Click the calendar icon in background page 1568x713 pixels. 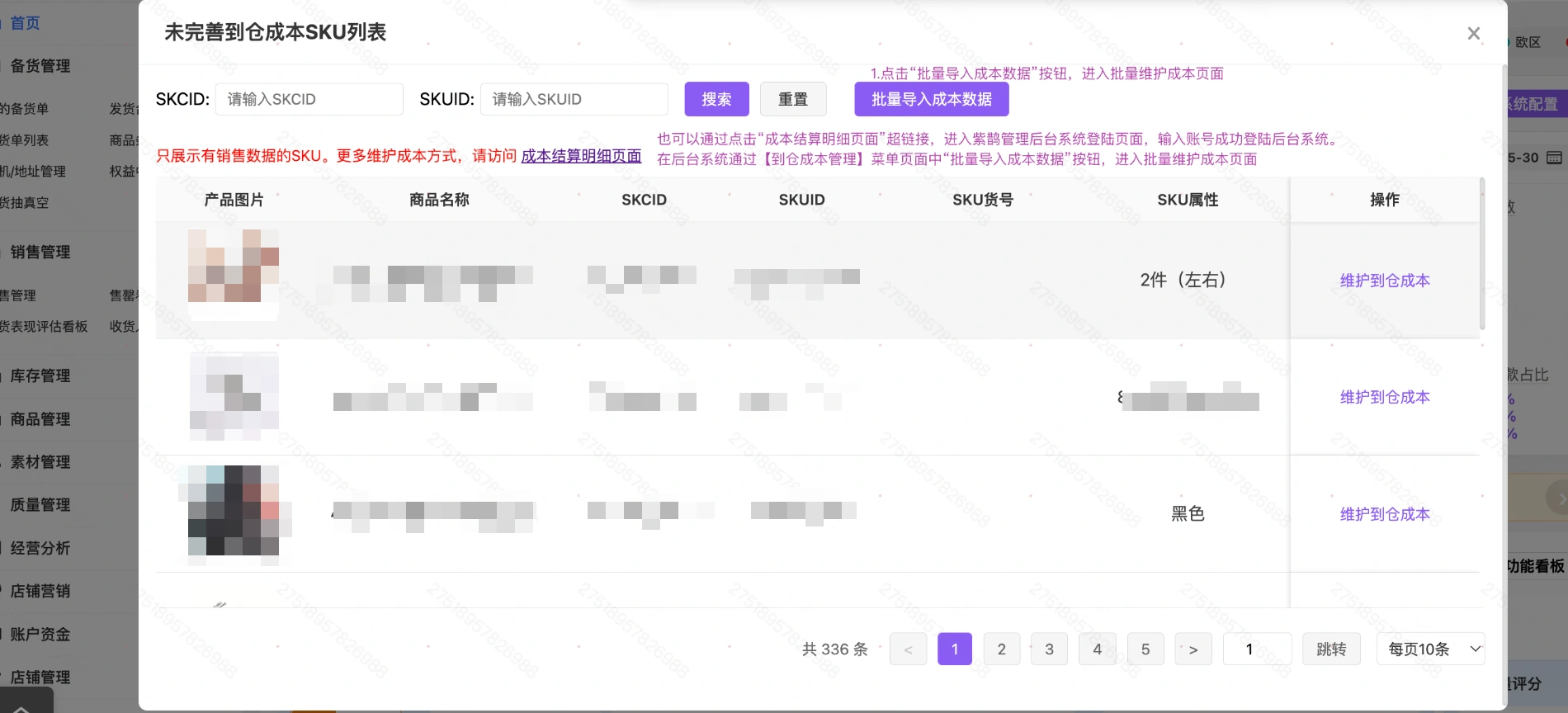(1554, 158)
